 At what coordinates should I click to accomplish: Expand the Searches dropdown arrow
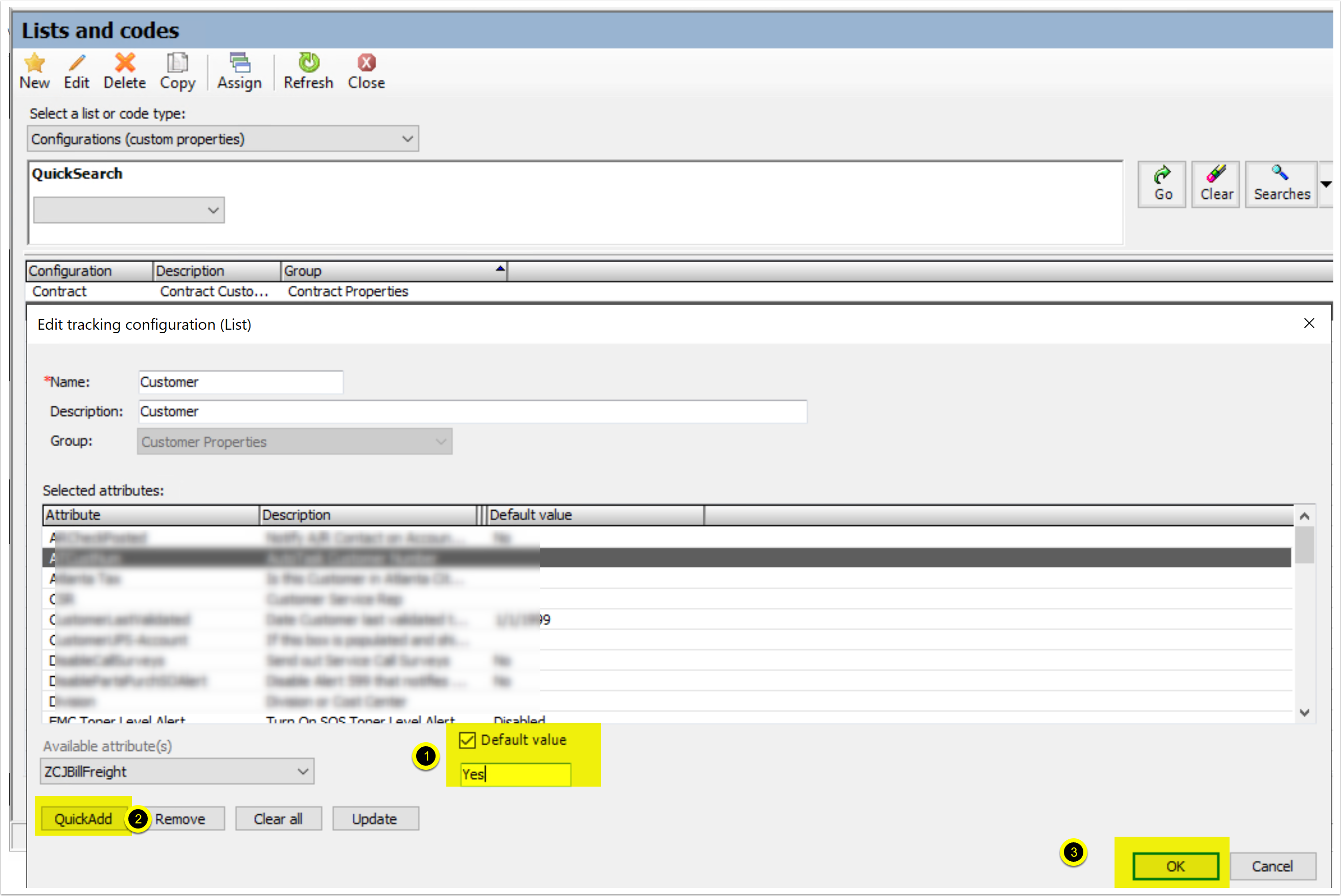point(1326,185)
